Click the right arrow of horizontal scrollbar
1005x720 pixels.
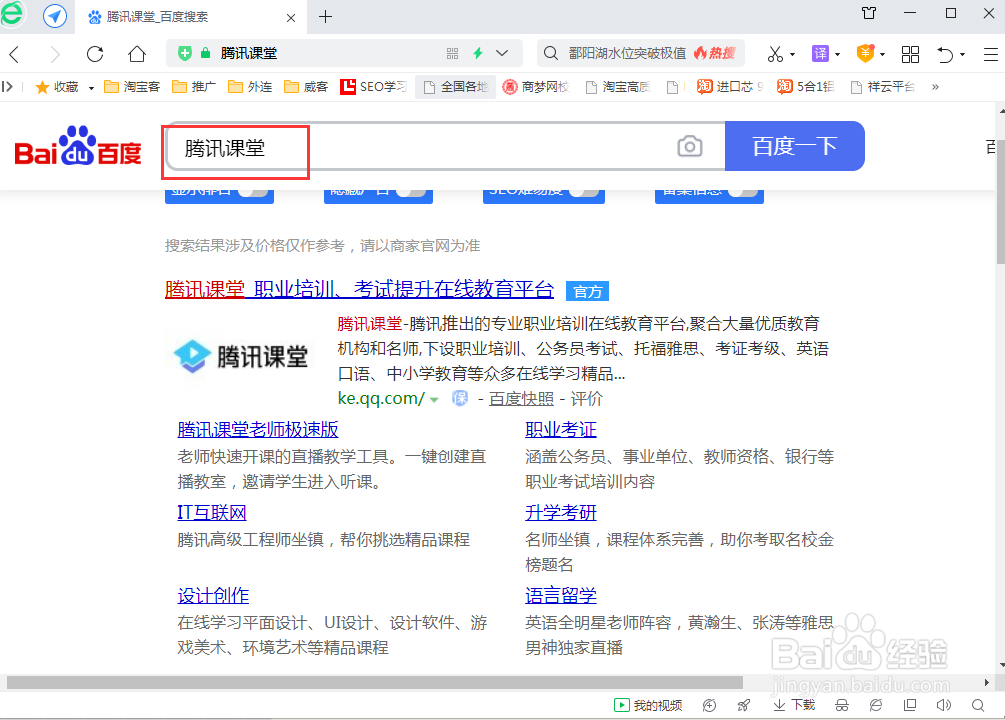(986, 682)
